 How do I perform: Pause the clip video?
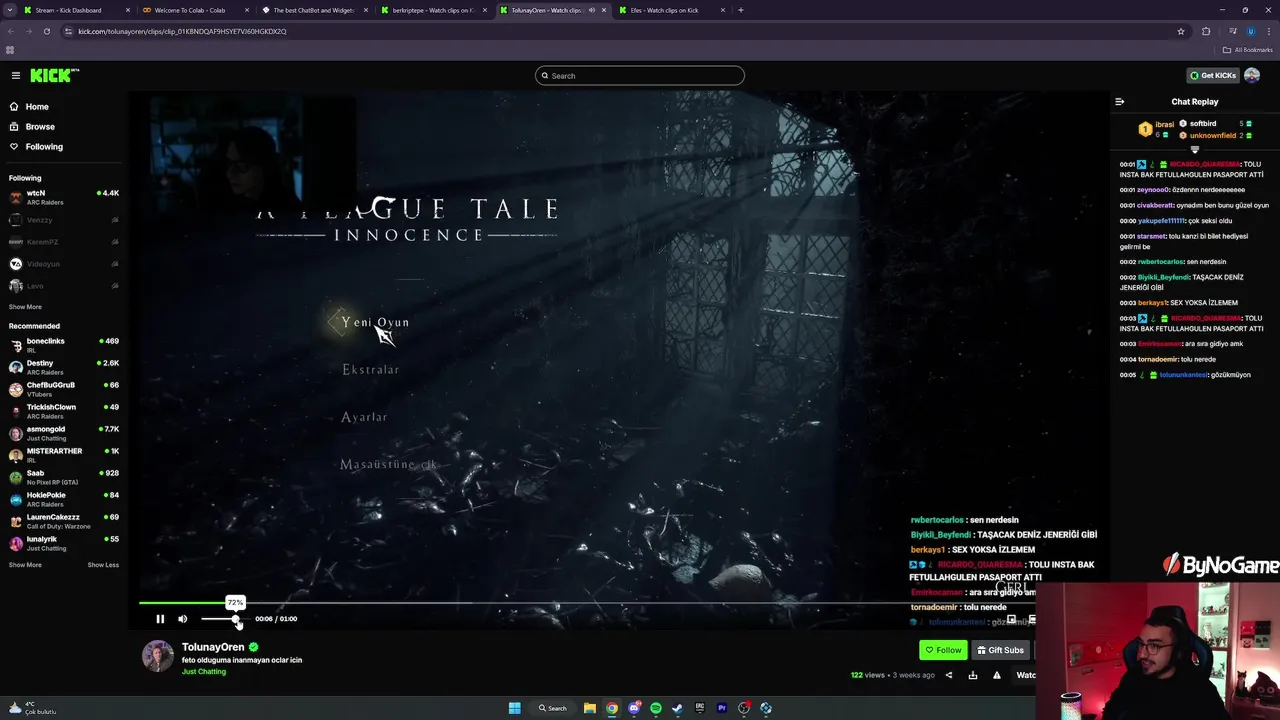coord(160,619)
